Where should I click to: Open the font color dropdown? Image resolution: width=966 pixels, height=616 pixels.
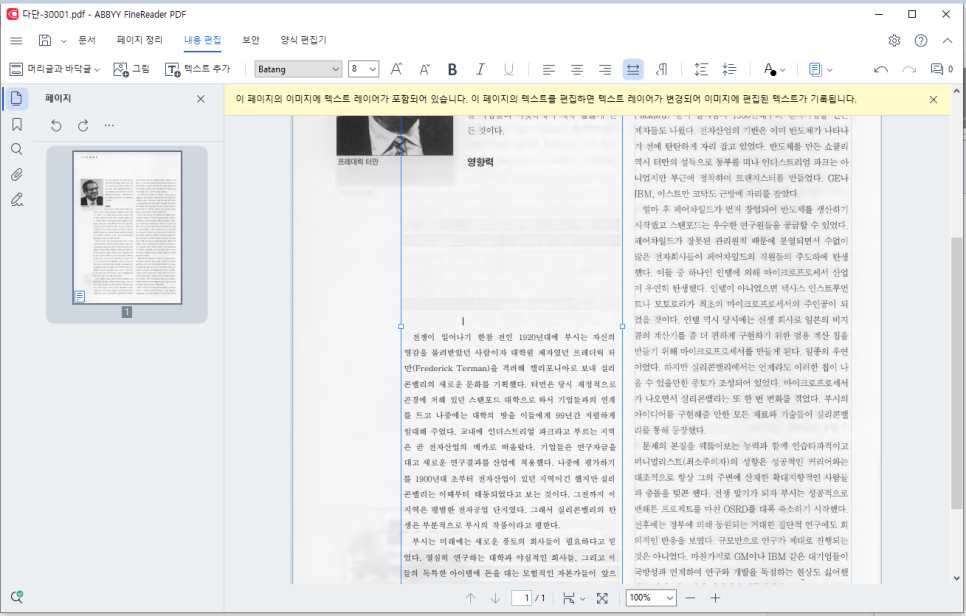coord(774,70)
